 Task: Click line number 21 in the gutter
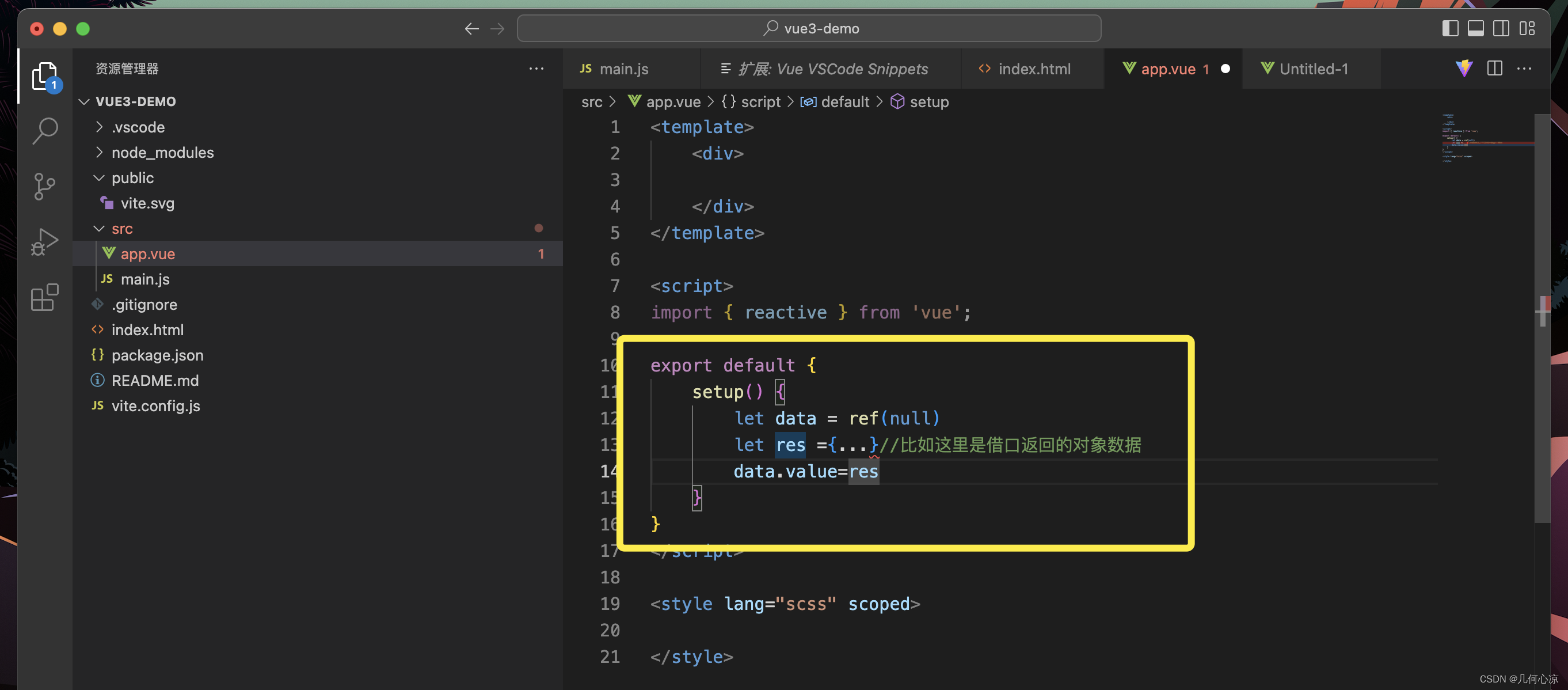coord(610,657)
